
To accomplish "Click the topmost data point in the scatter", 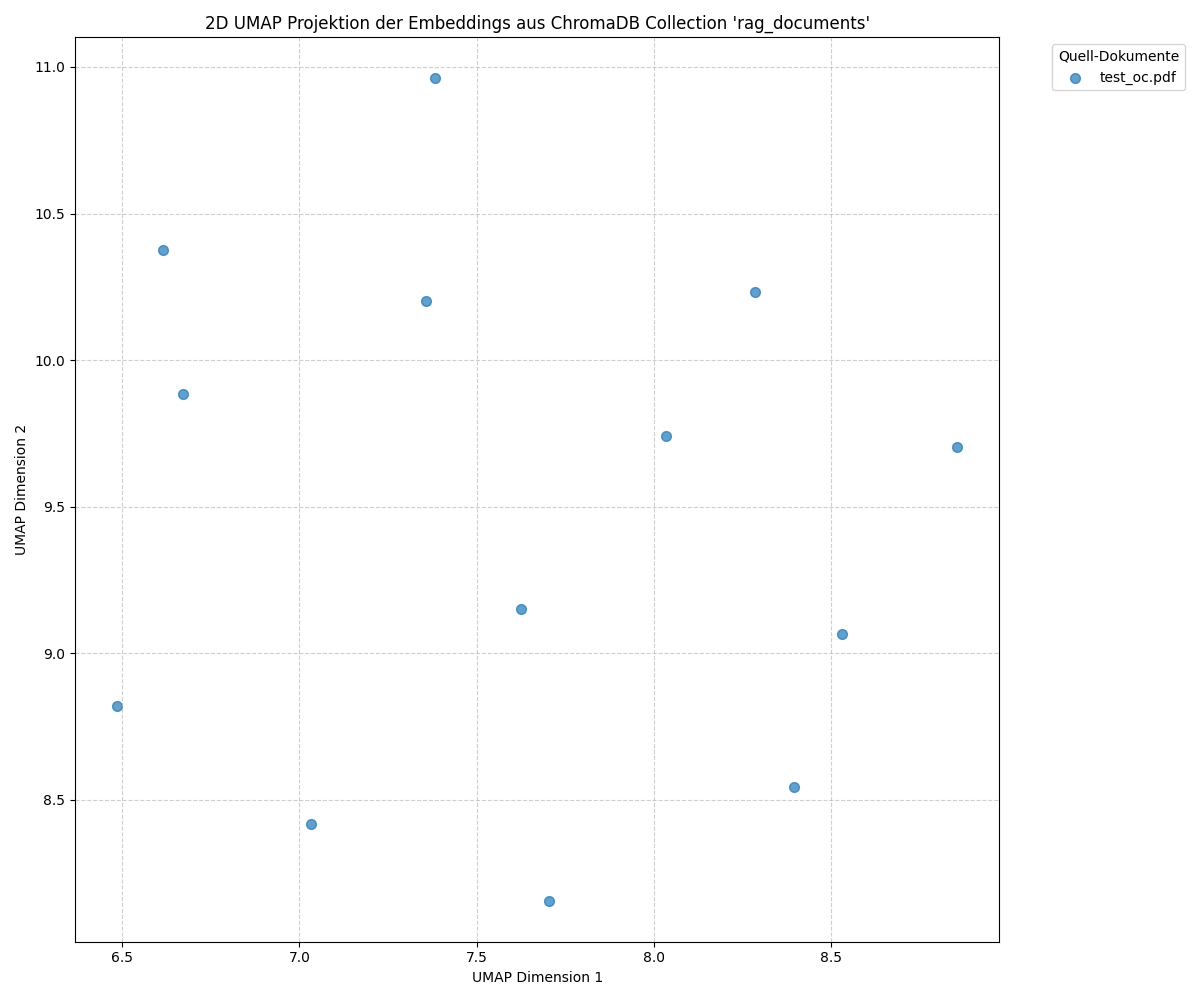I will [435, 78].
